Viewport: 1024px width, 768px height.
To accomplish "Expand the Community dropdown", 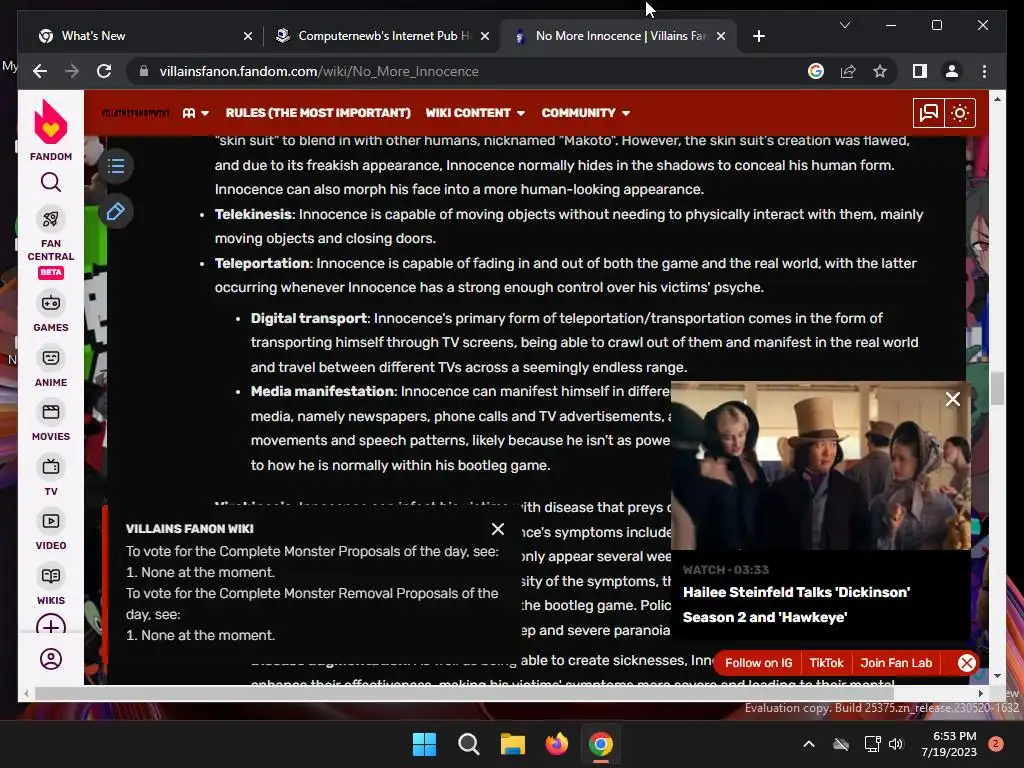I will click(x=586, y=113).
